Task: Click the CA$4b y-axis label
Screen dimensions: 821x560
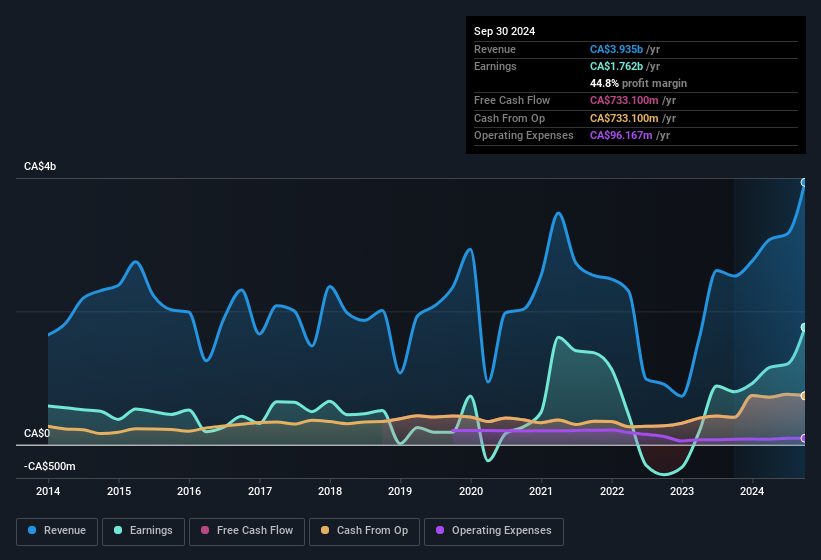Action: pos(40,166)
